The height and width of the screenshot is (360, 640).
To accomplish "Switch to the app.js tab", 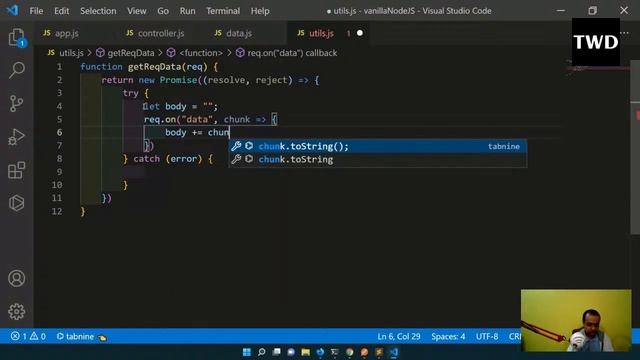I will click(x=61, y=33).
